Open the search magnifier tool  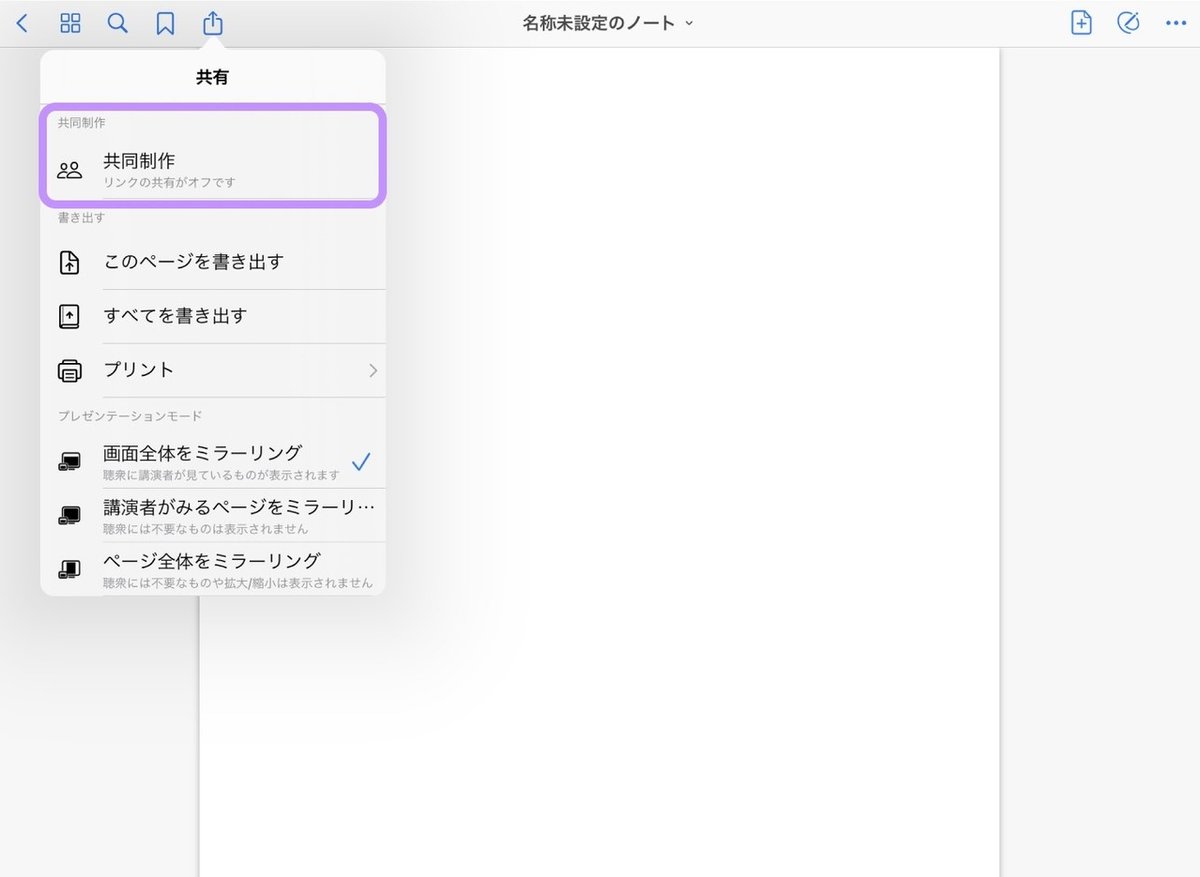click(x=118, y=23)
